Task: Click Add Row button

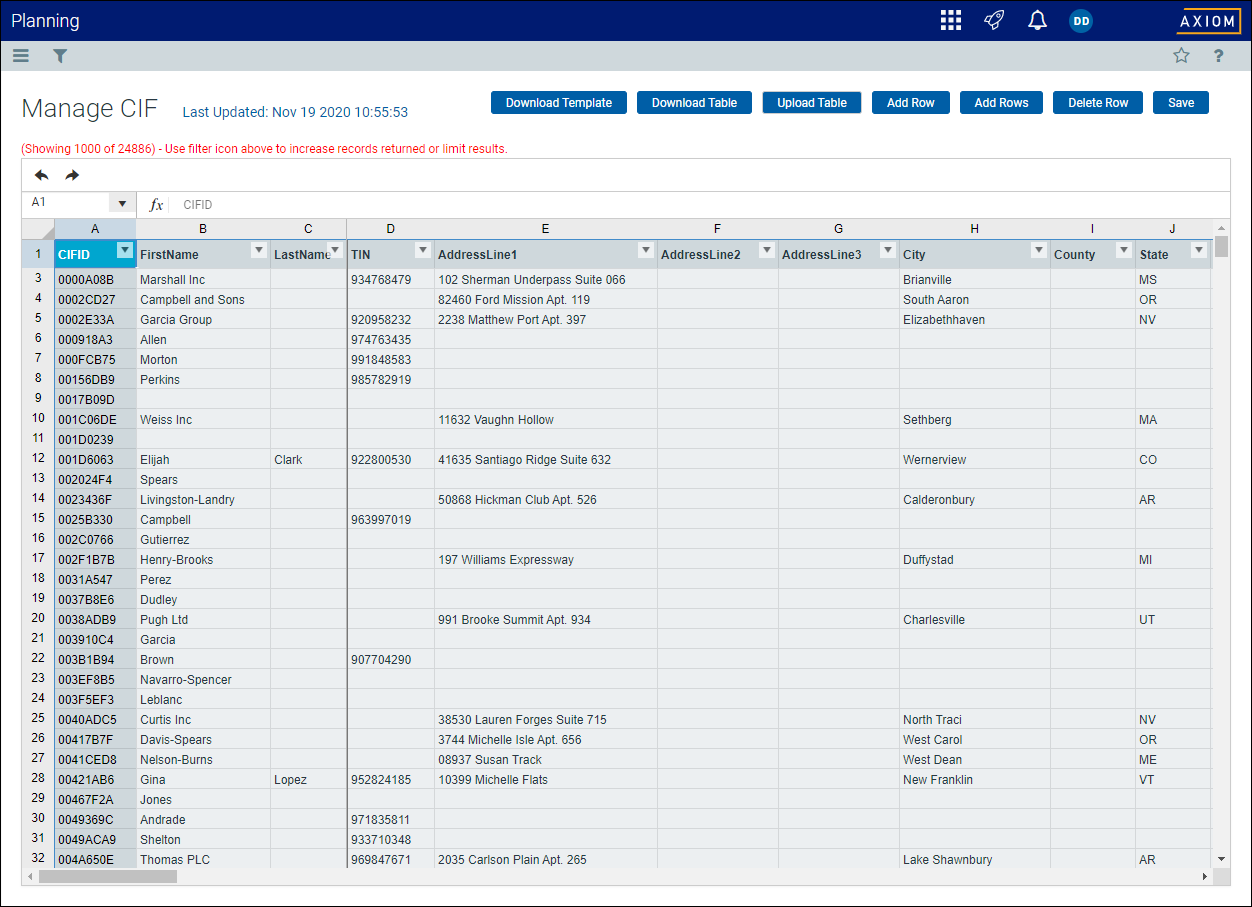Action: click(x=911, y=103)
